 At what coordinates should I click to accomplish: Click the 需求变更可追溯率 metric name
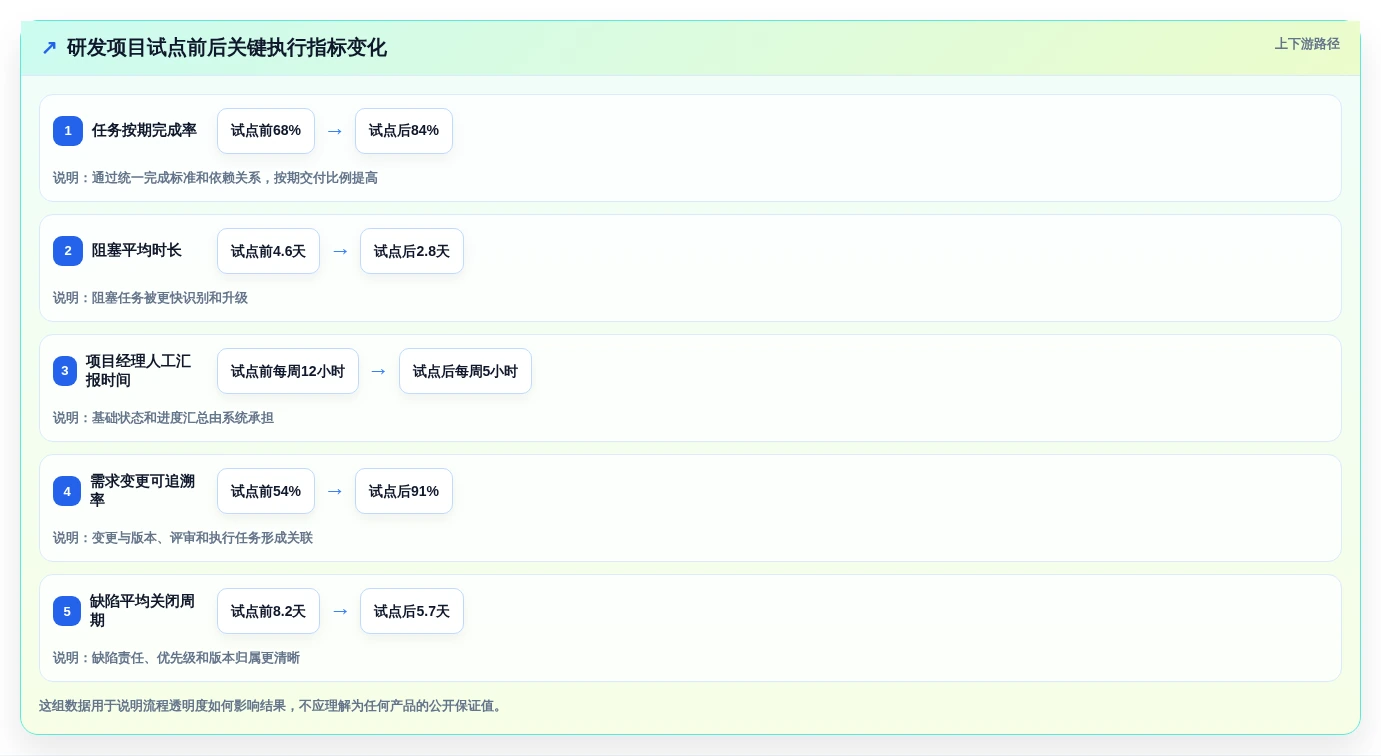pyautogui.click(x=142, y=491)
